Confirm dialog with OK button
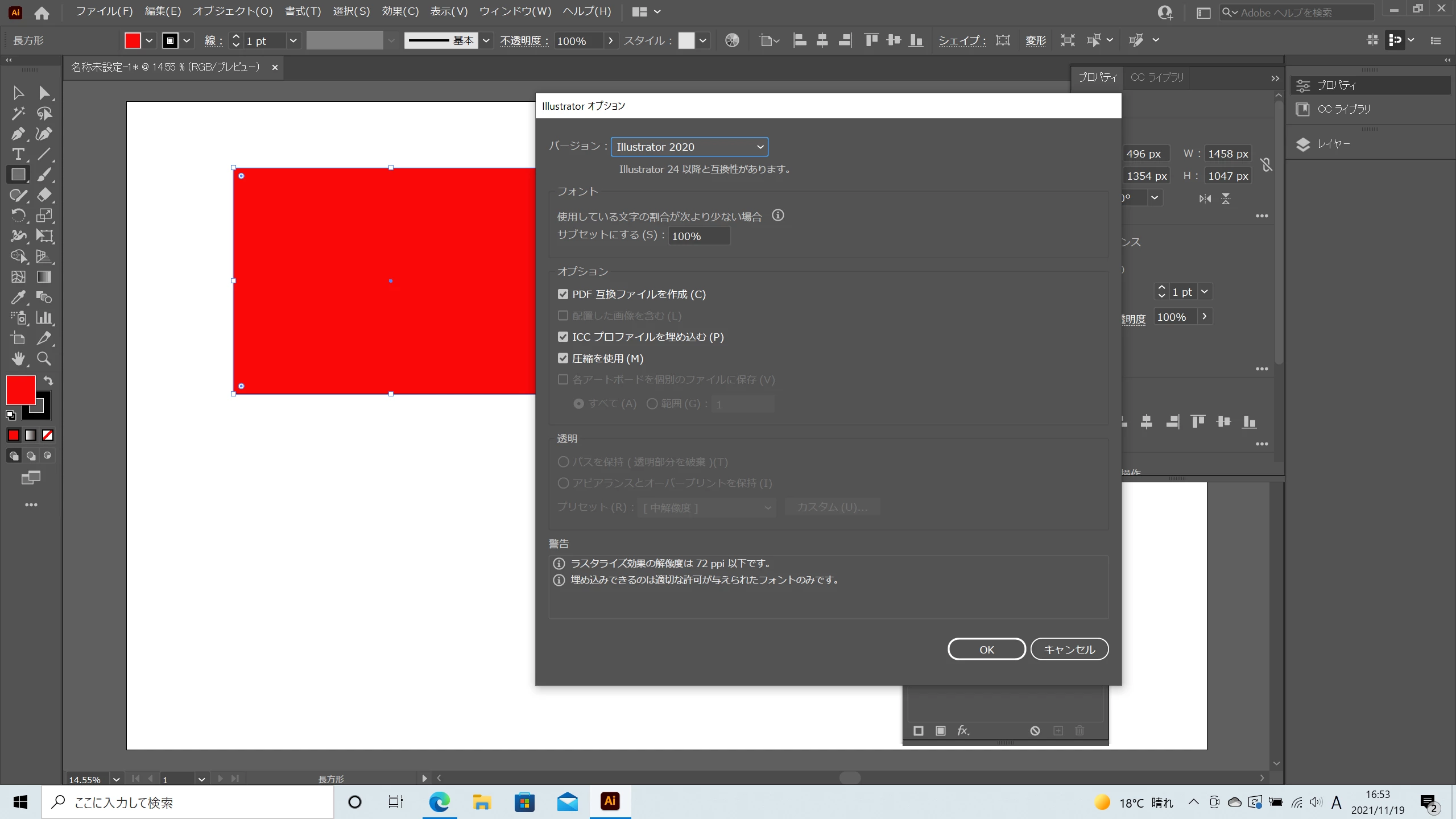The height and width of the screenshot is (819, 1456). point(986,649)
